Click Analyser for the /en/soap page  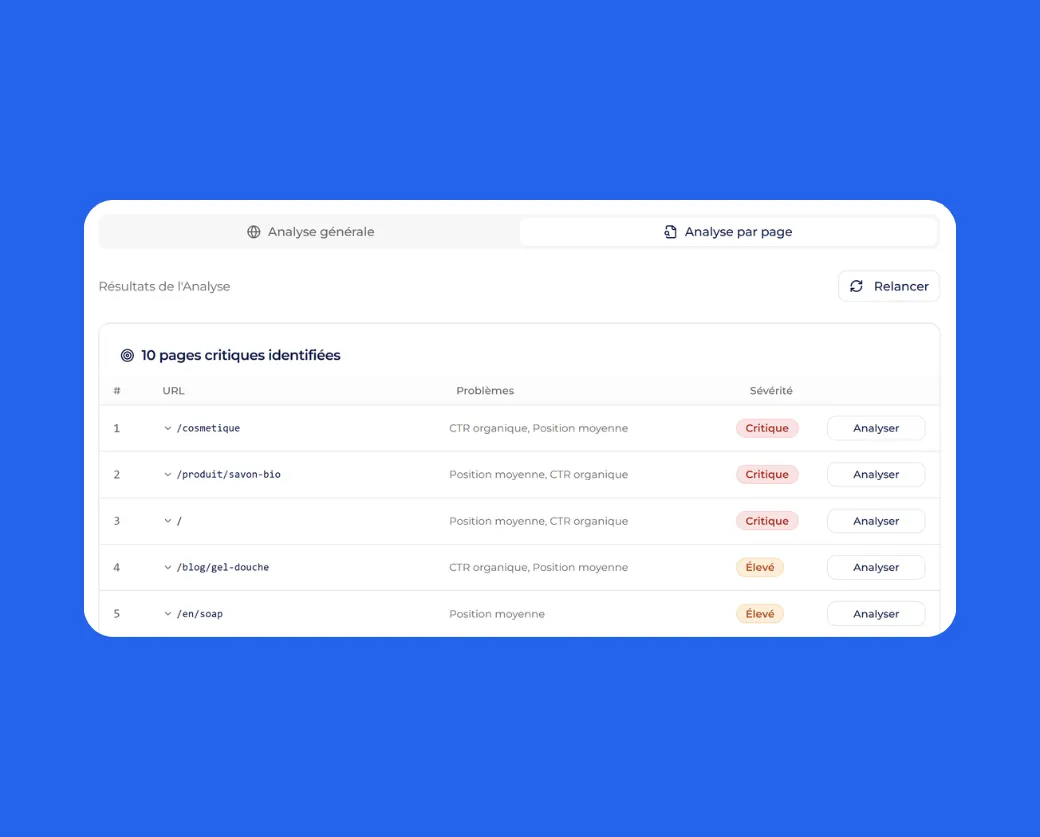[x=876, y=613]
